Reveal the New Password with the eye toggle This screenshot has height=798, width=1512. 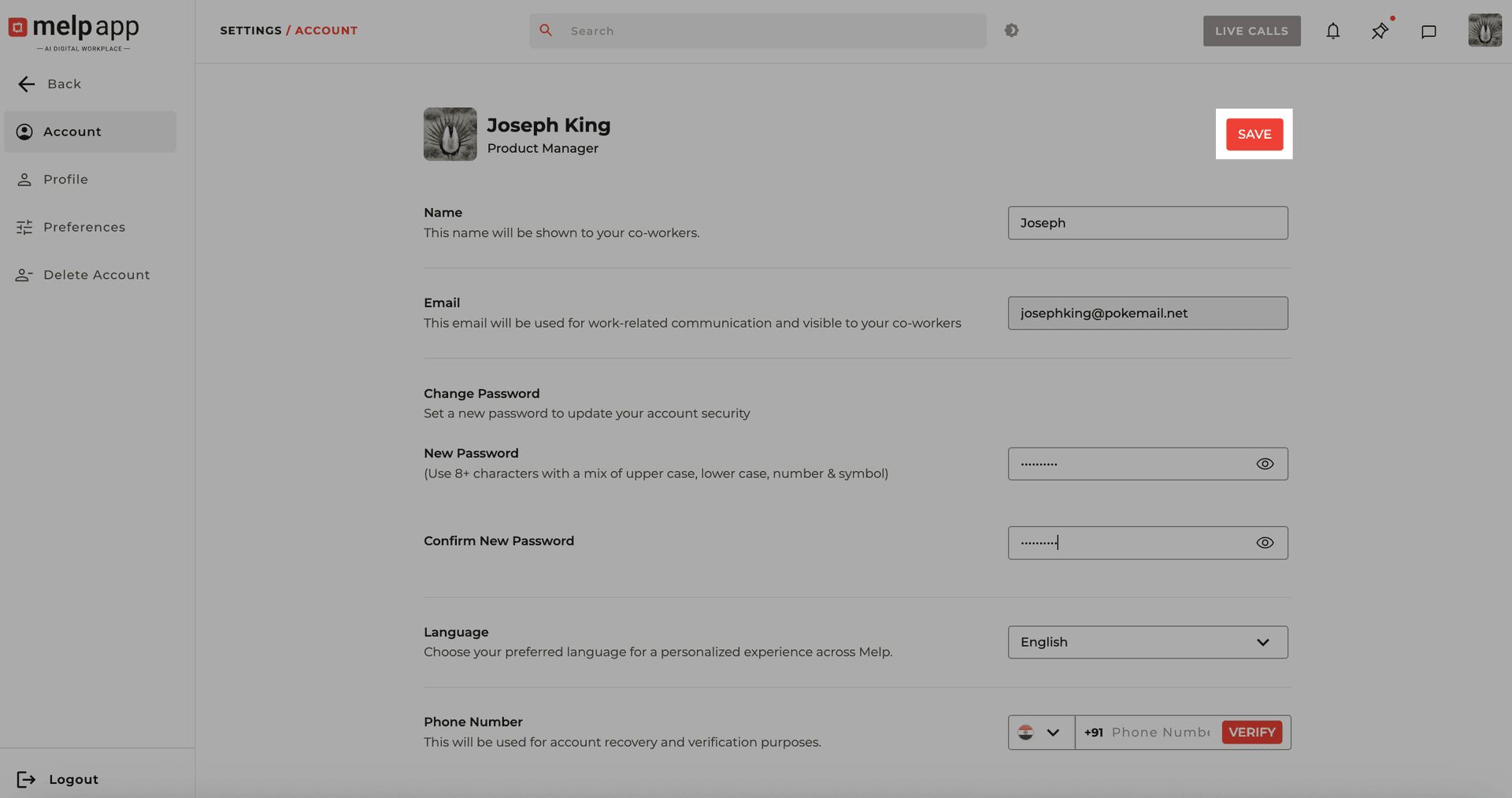pos(1265,463)
